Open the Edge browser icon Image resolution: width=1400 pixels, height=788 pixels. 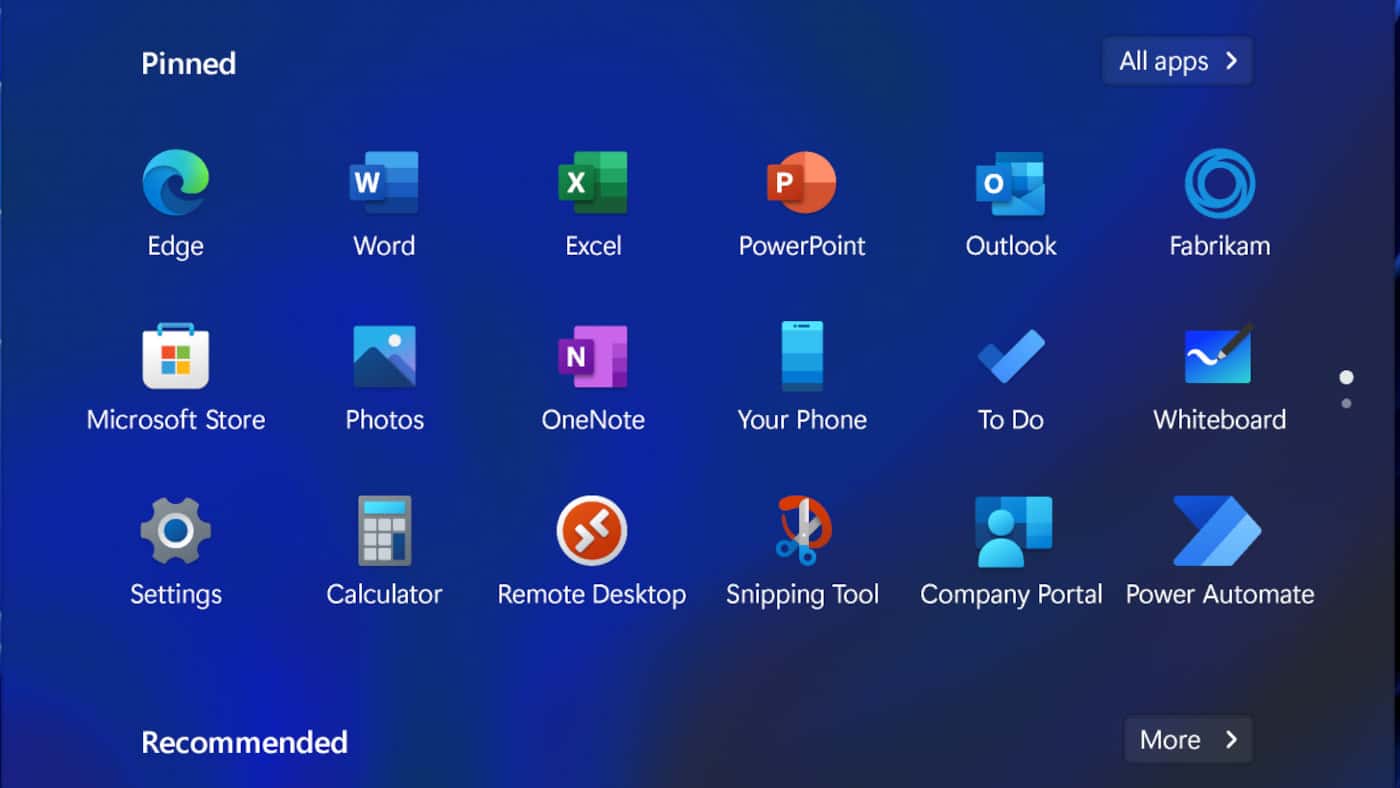click(176, 183)
